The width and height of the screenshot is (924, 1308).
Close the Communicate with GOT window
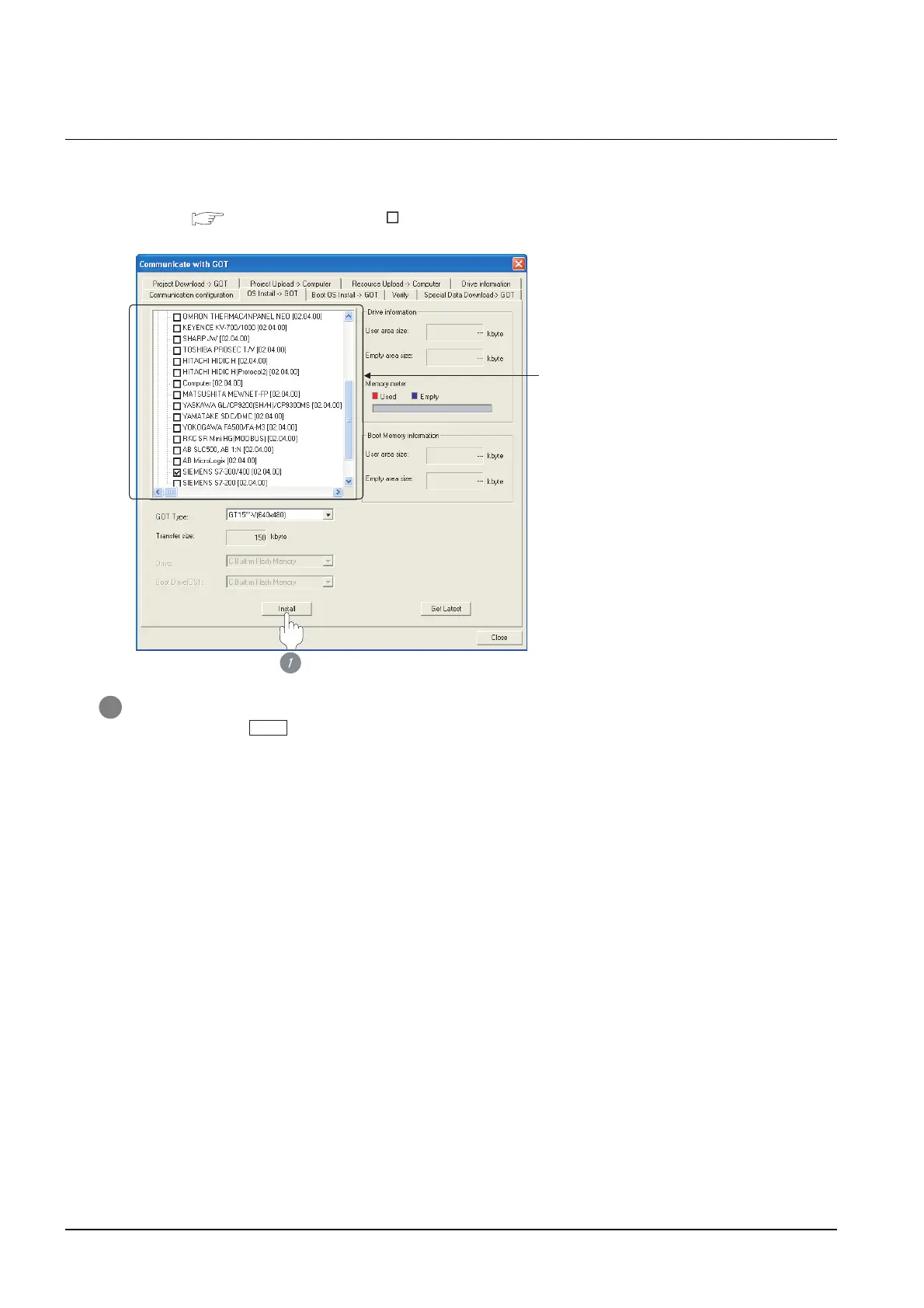[519, 264]
